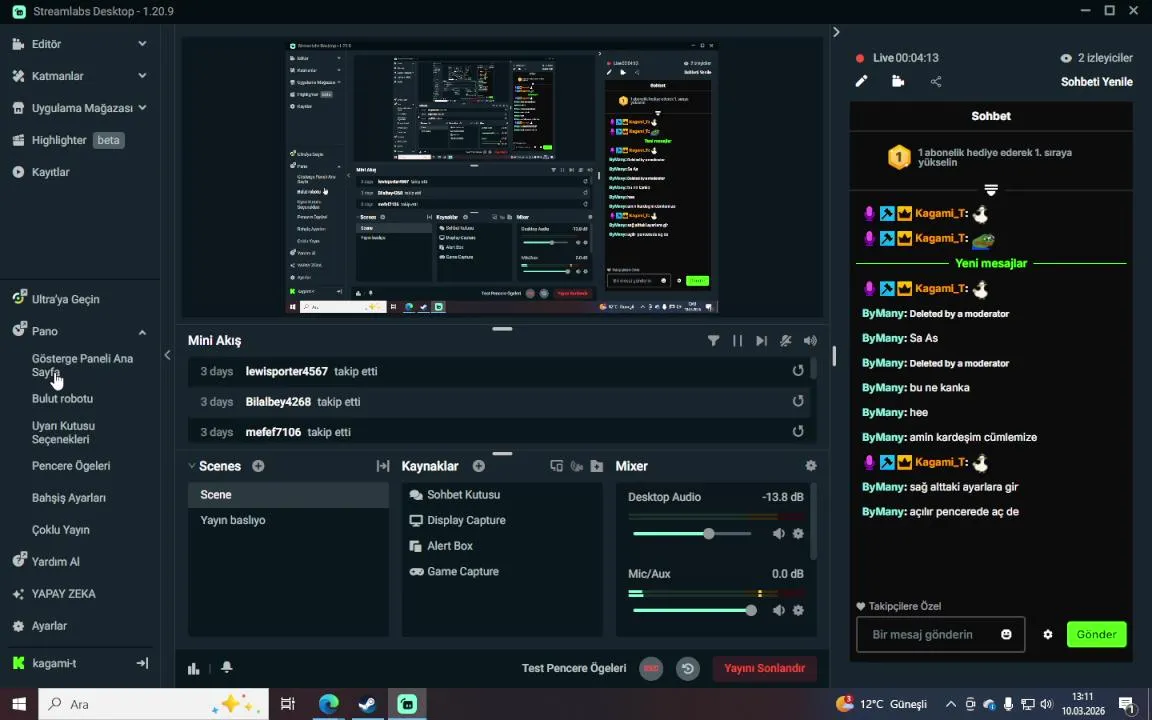Screen dimensions: 1152x720
Task: Adjust the Mic/Aux volume slider
Action: click(x=692, y=610)
